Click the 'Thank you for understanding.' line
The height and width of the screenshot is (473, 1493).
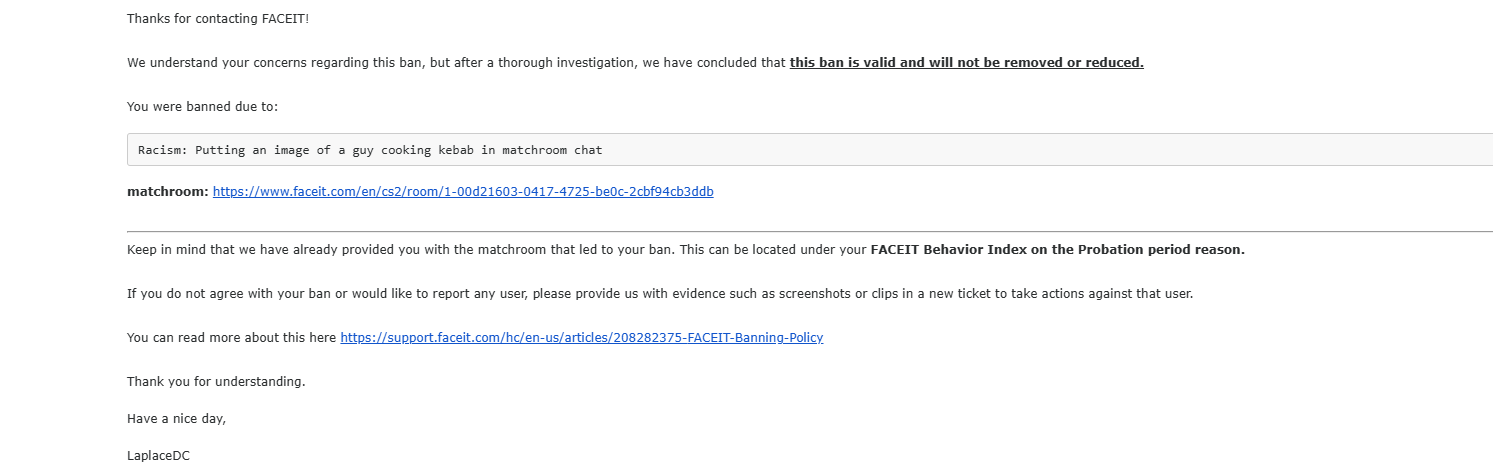(x=216, y=381)
